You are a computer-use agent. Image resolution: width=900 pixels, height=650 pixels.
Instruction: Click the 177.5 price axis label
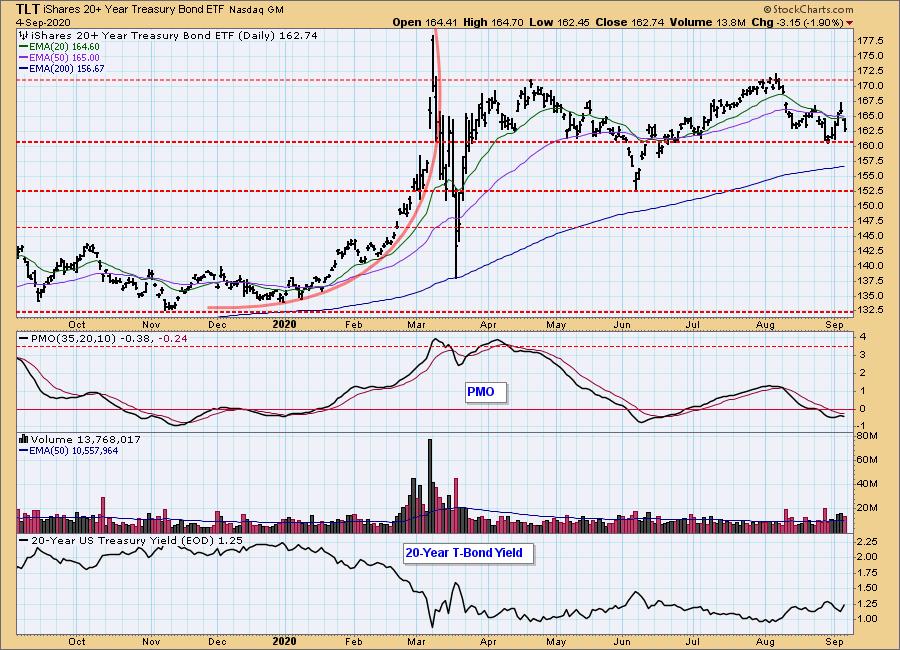tap(869, 41)
